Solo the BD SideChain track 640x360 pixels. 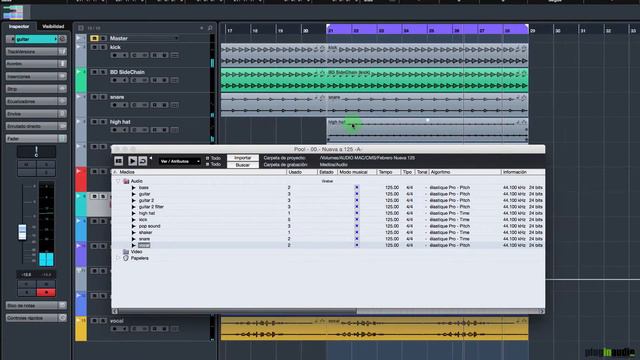103,72
